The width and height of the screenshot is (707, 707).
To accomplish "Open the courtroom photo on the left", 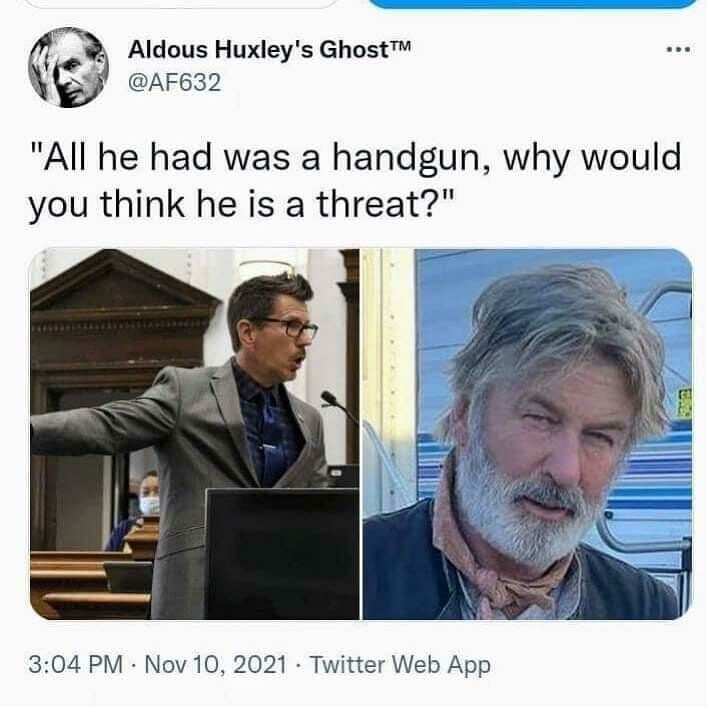I will point(195,434).
